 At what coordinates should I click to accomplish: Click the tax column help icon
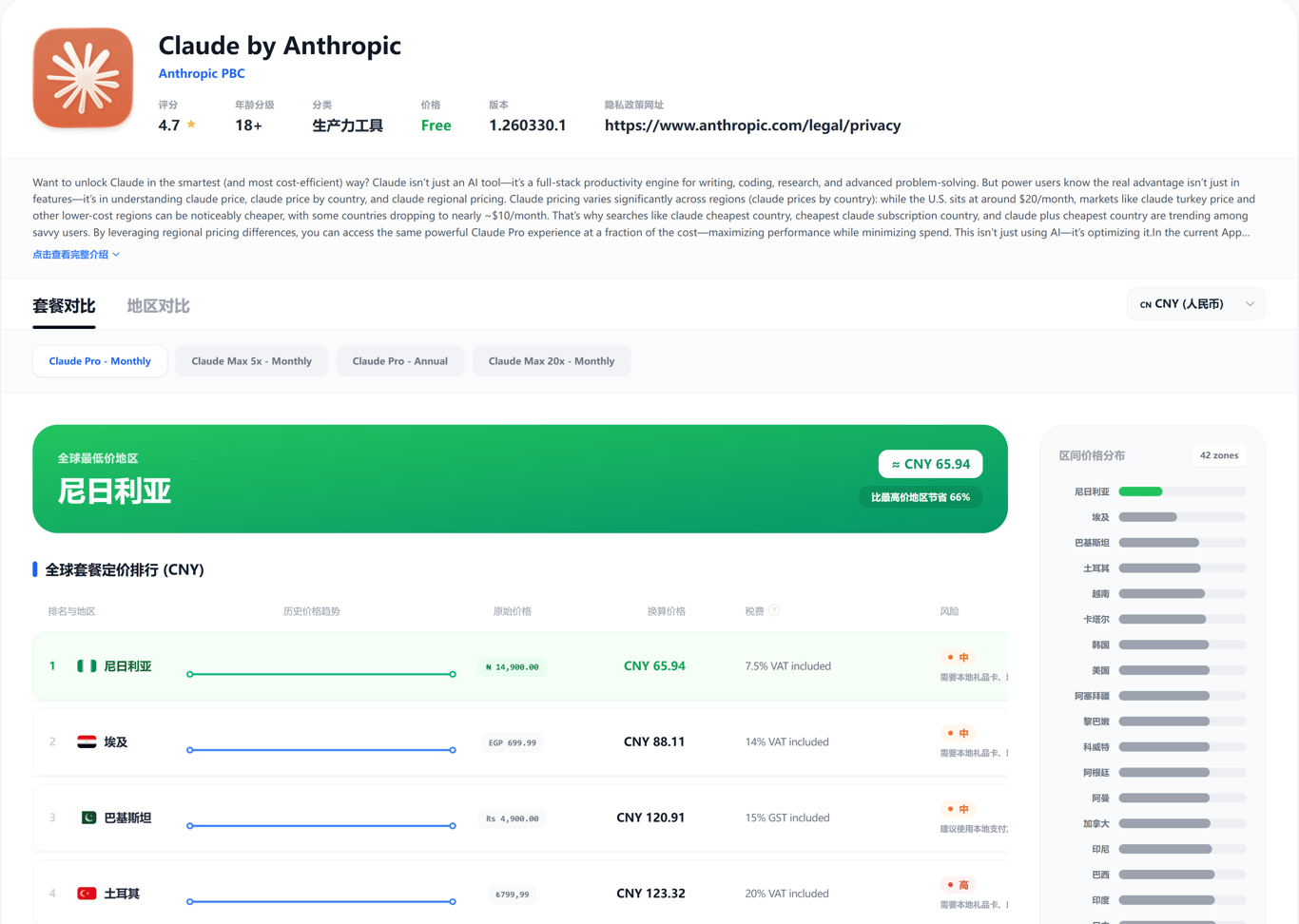tap(774, 611)
